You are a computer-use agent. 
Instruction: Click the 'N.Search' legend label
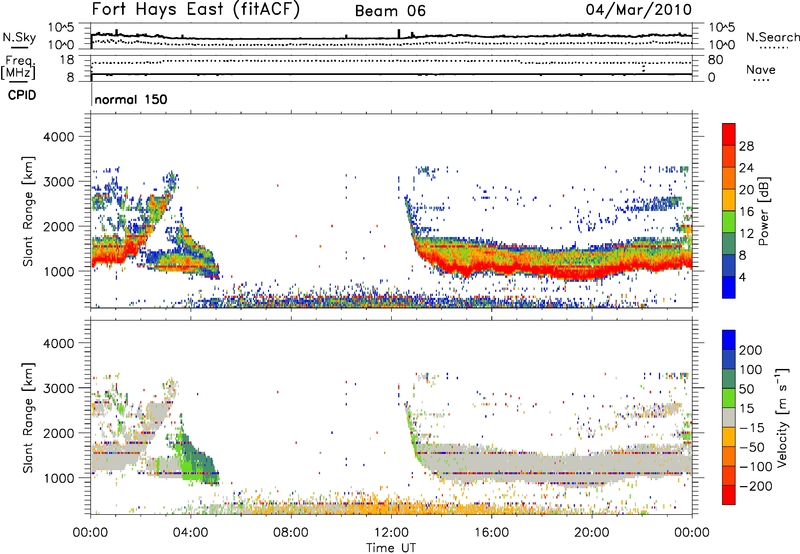click(x=772, y=37)
